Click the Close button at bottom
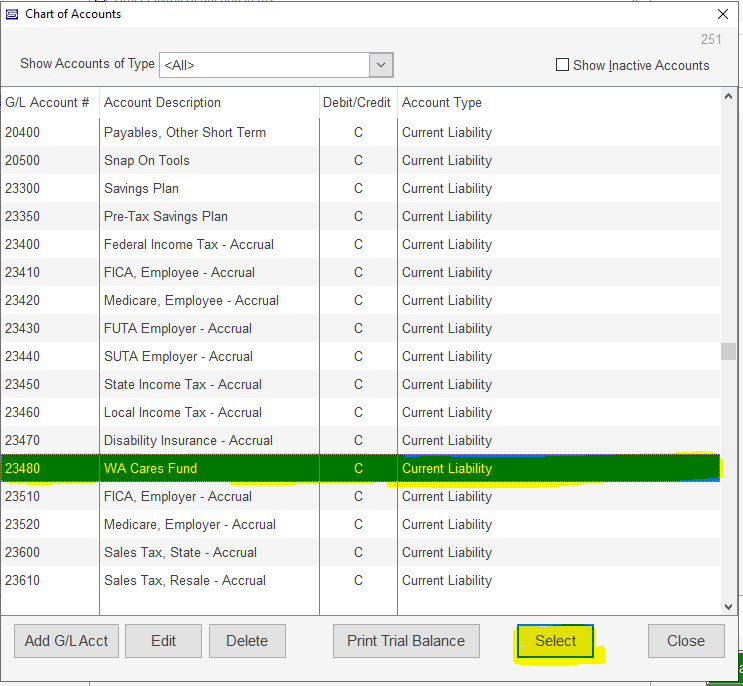 click(685, 641)
